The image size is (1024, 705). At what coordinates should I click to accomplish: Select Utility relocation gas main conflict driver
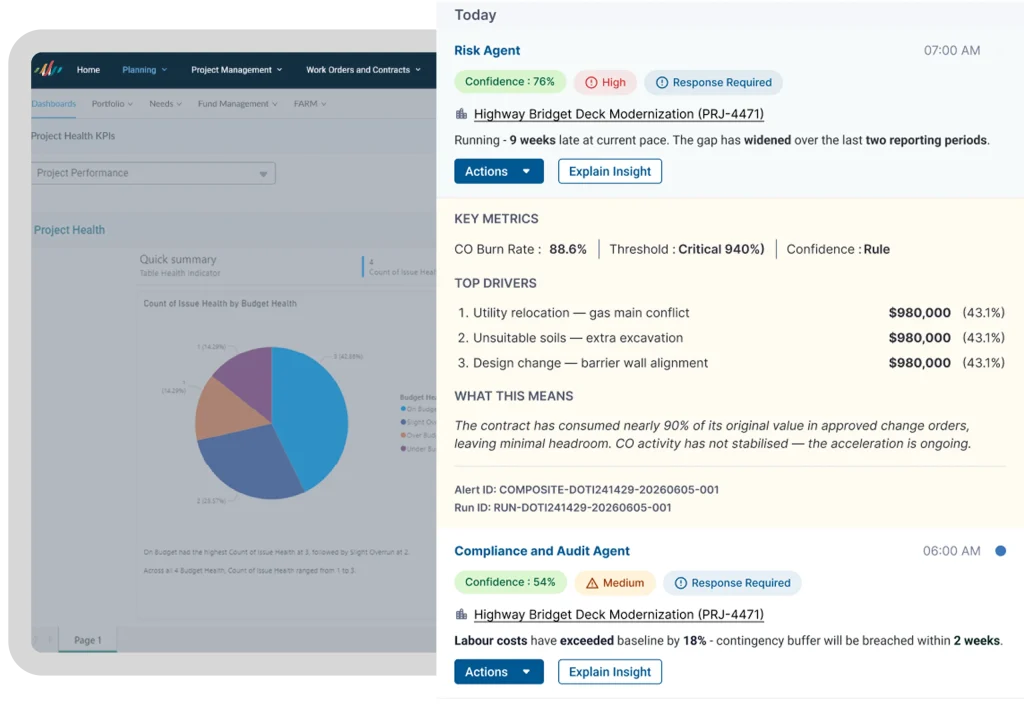pyautogui.click(x=731, y=313)
